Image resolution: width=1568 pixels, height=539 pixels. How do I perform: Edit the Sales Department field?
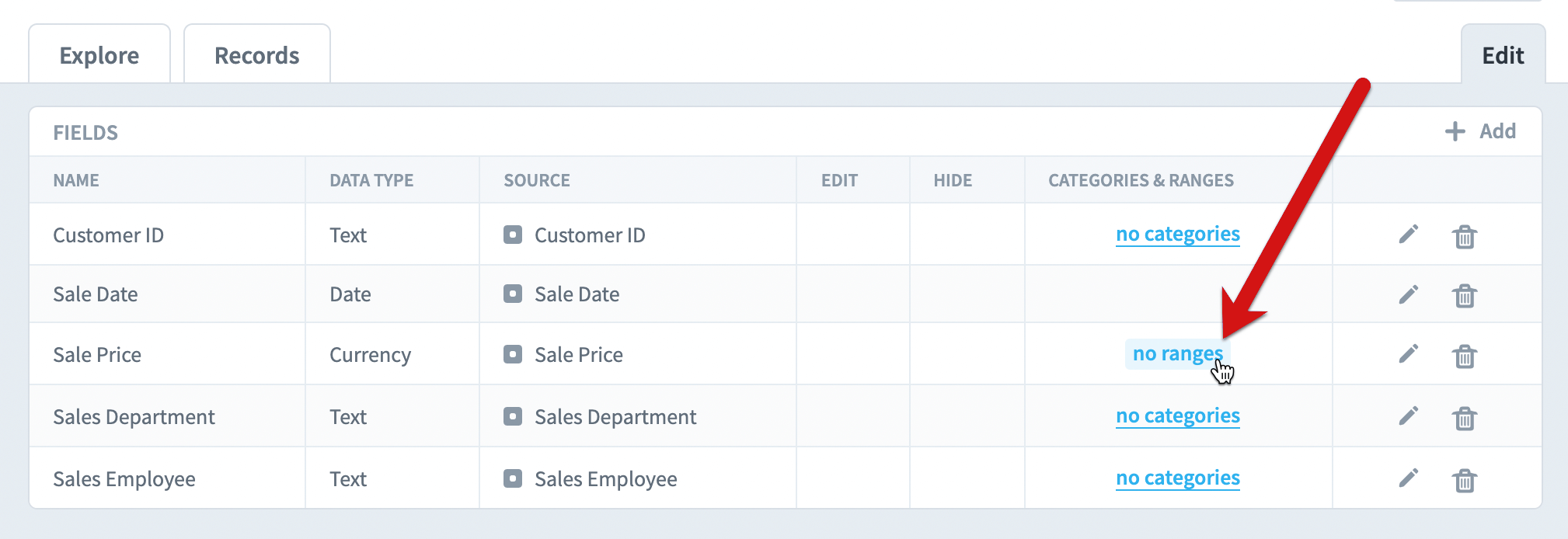click(1409, 416)
